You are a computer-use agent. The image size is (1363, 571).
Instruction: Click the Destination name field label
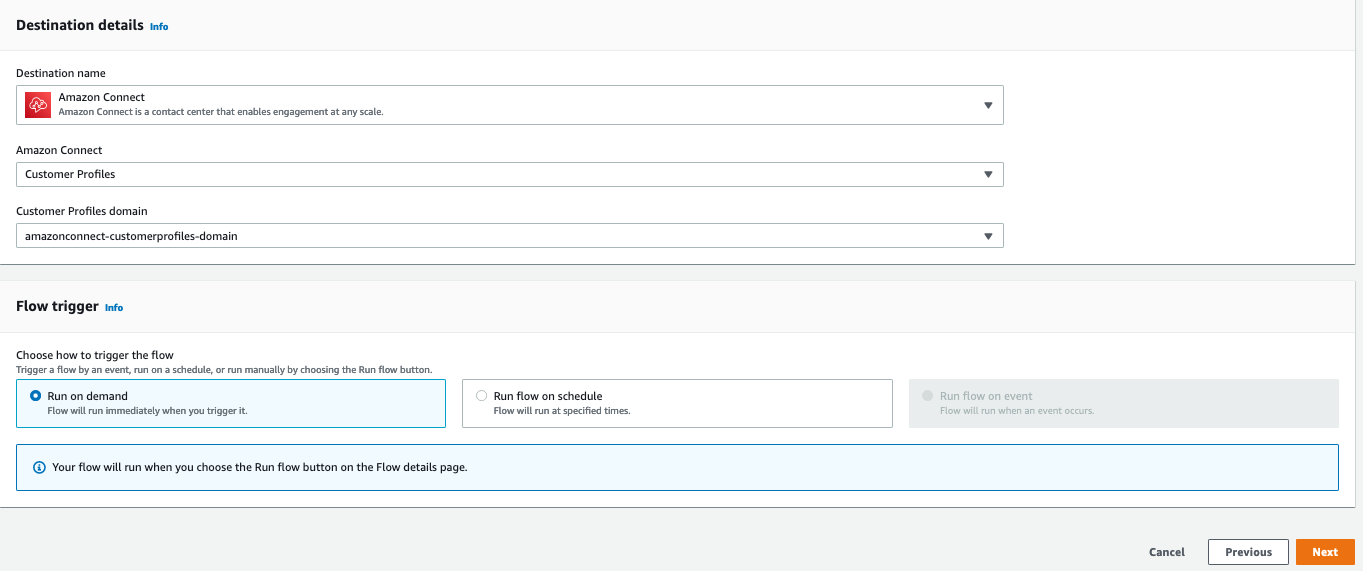click(61, 73)
